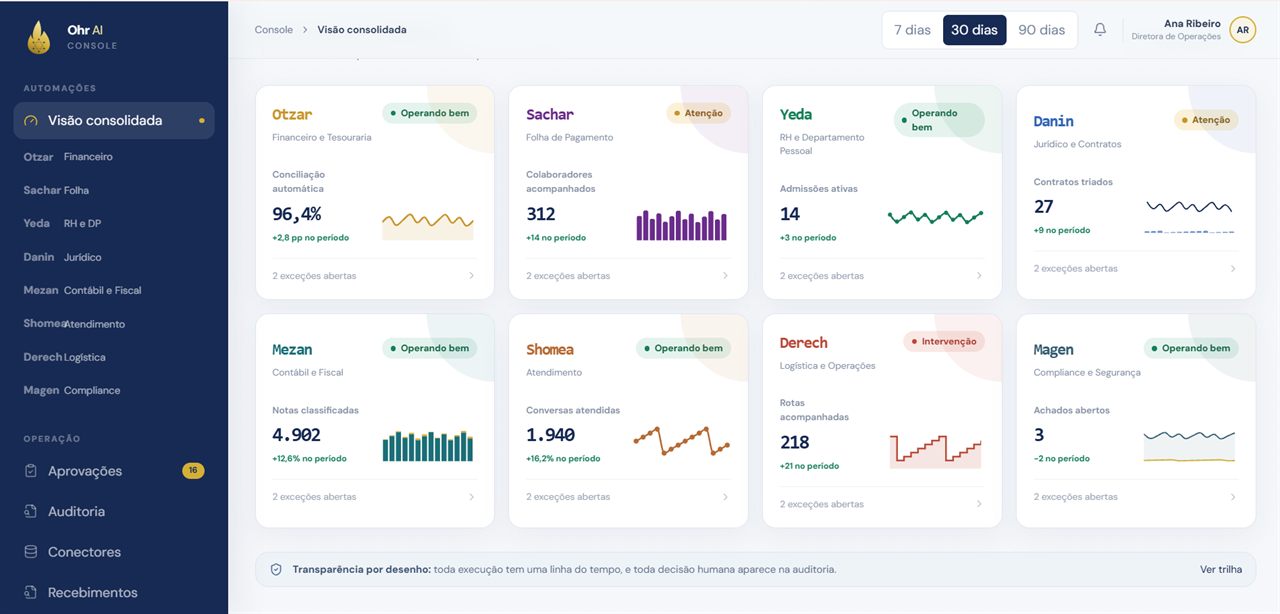Click Mezan teal bar chart
This screenshot has height=614, width=1280.
point(428,446)
